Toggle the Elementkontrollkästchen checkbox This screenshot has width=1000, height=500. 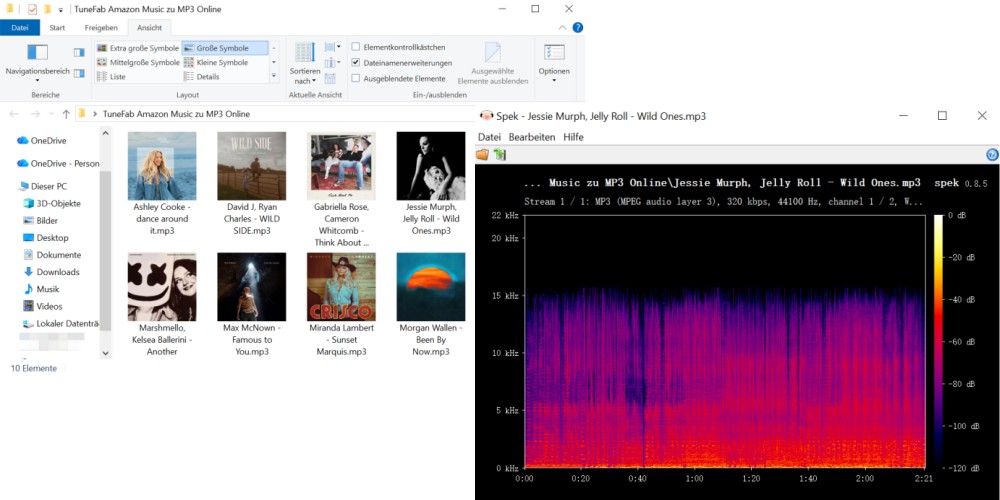(356, 47)
